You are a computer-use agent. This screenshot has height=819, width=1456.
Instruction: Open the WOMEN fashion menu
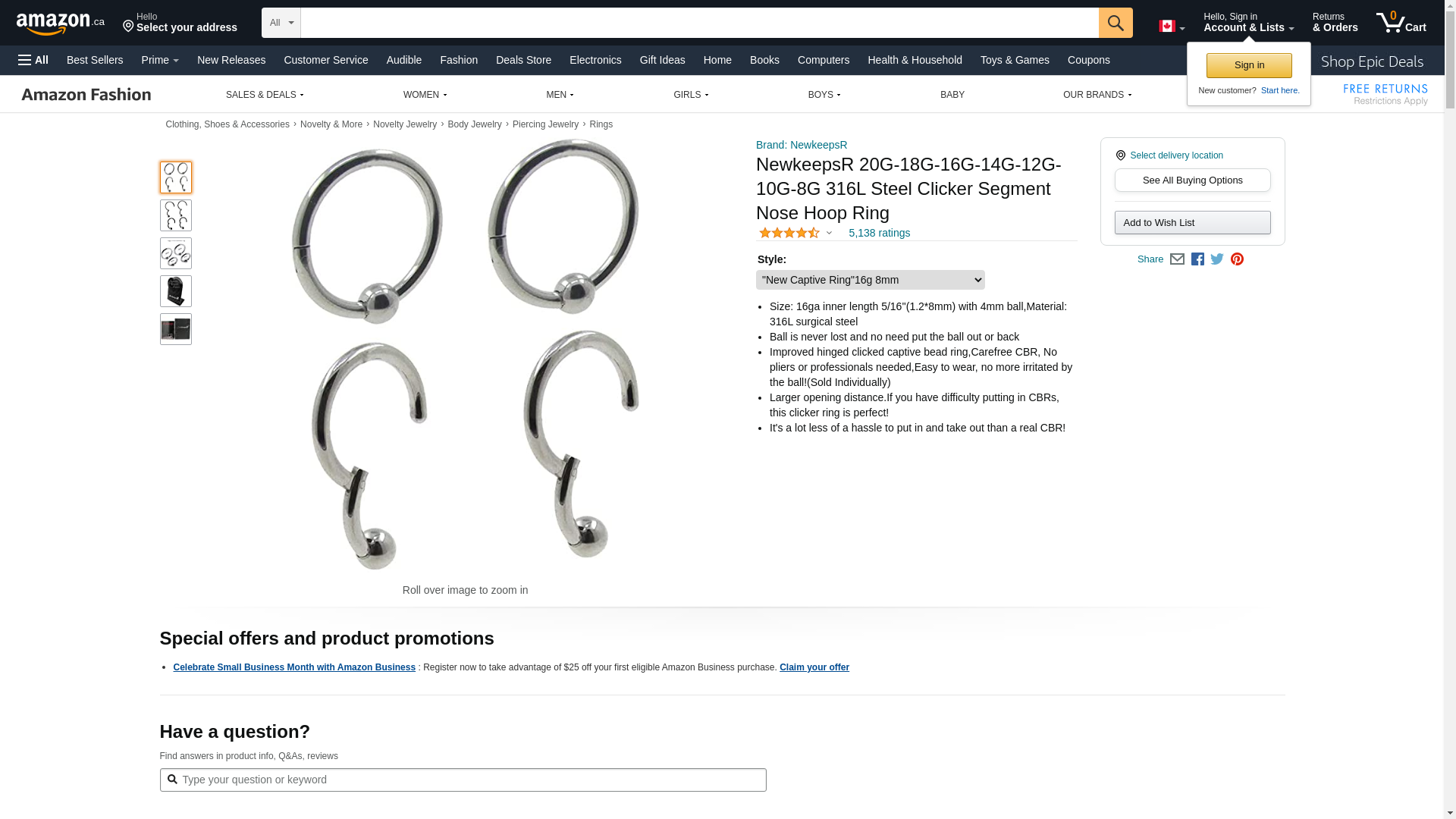tap(425, 95)
